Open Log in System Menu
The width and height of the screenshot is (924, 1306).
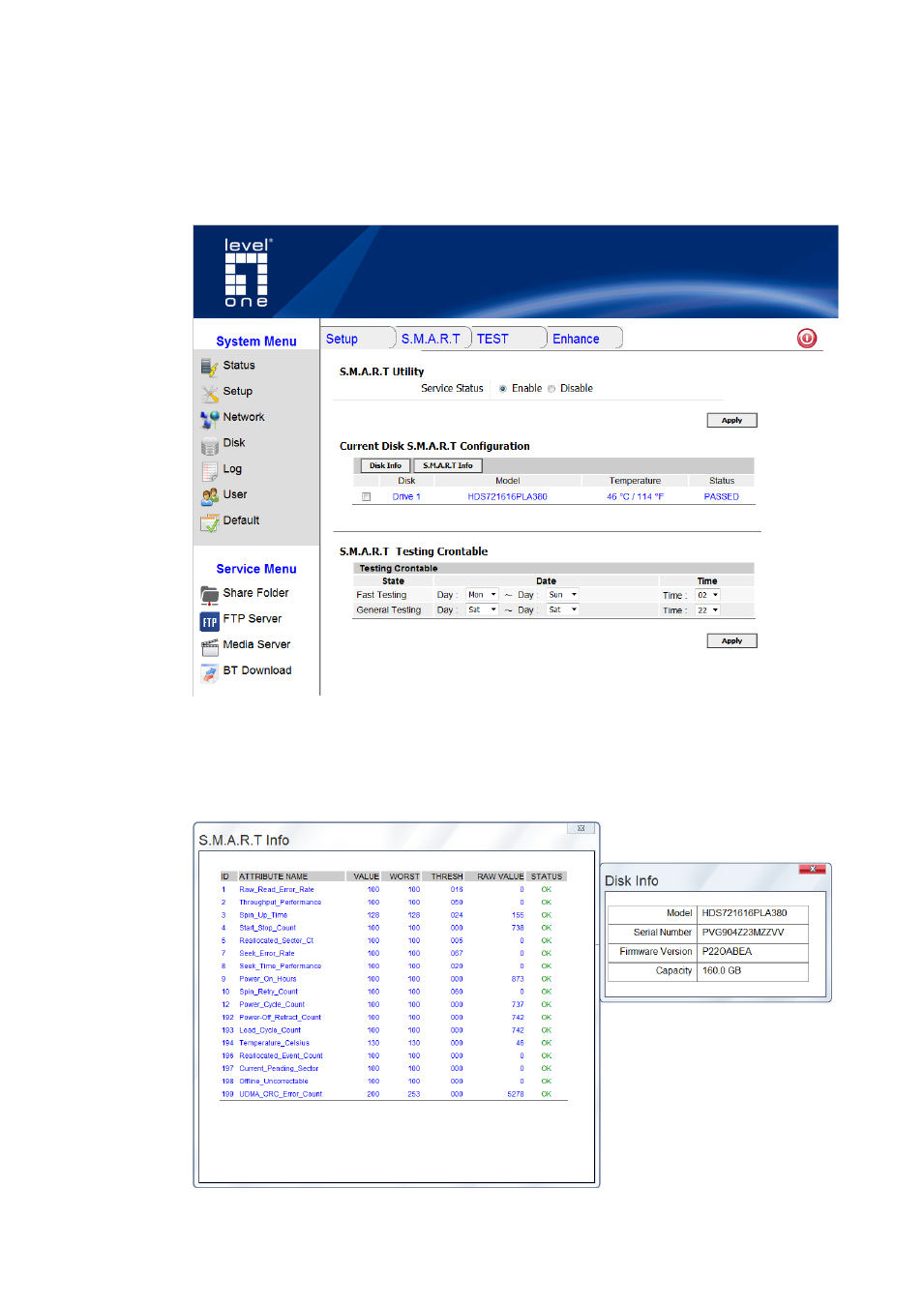click(232, 469)
